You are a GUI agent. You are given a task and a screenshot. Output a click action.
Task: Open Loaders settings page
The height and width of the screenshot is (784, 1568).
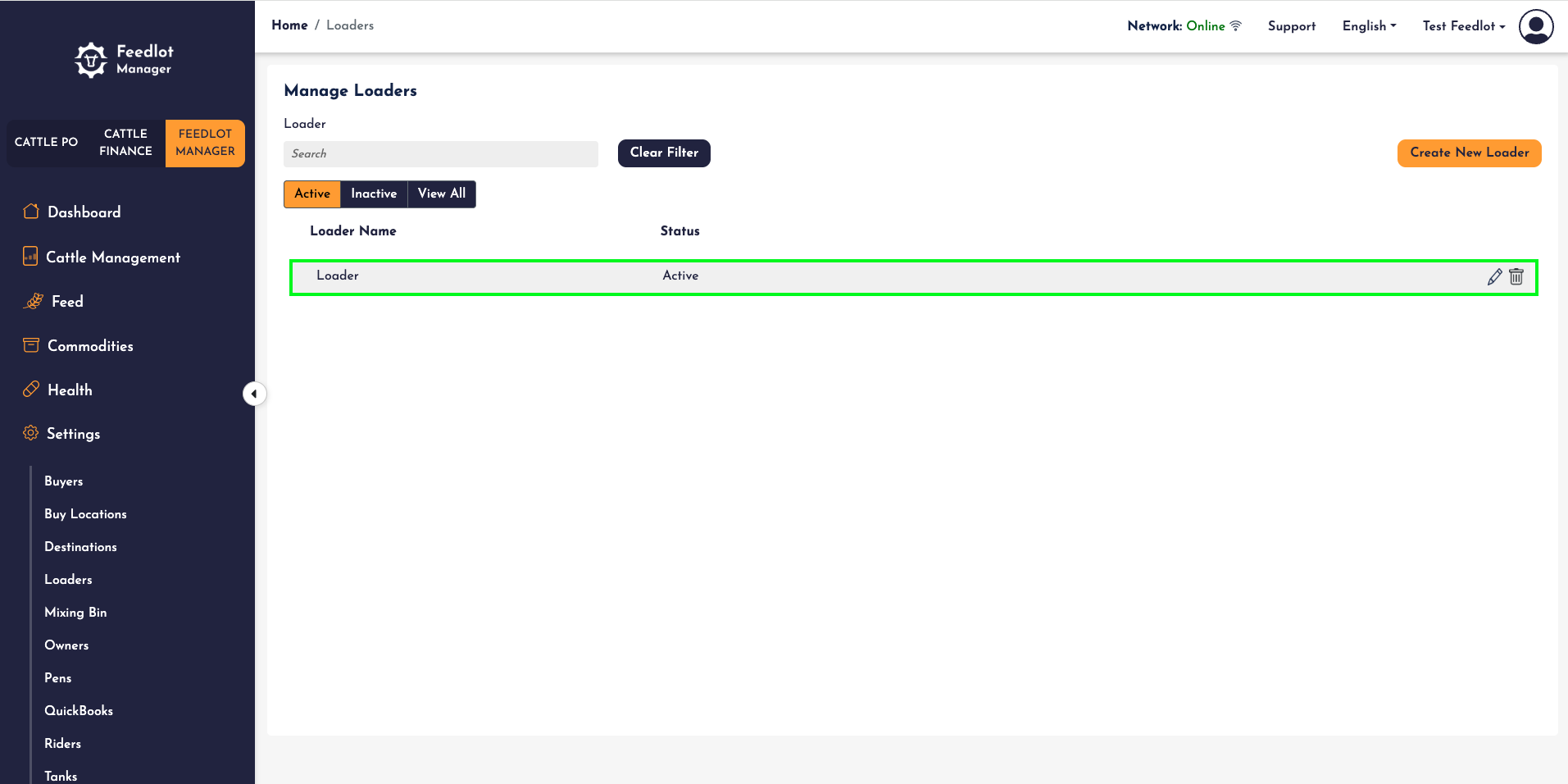click(x=68, y=580)
